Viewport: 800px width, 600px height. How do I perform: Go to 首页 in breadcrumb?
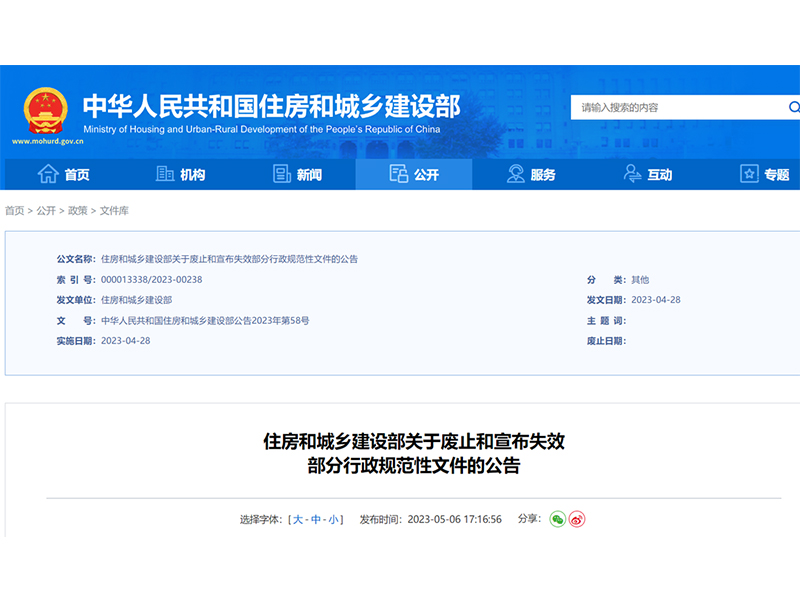tap(14, 211)
